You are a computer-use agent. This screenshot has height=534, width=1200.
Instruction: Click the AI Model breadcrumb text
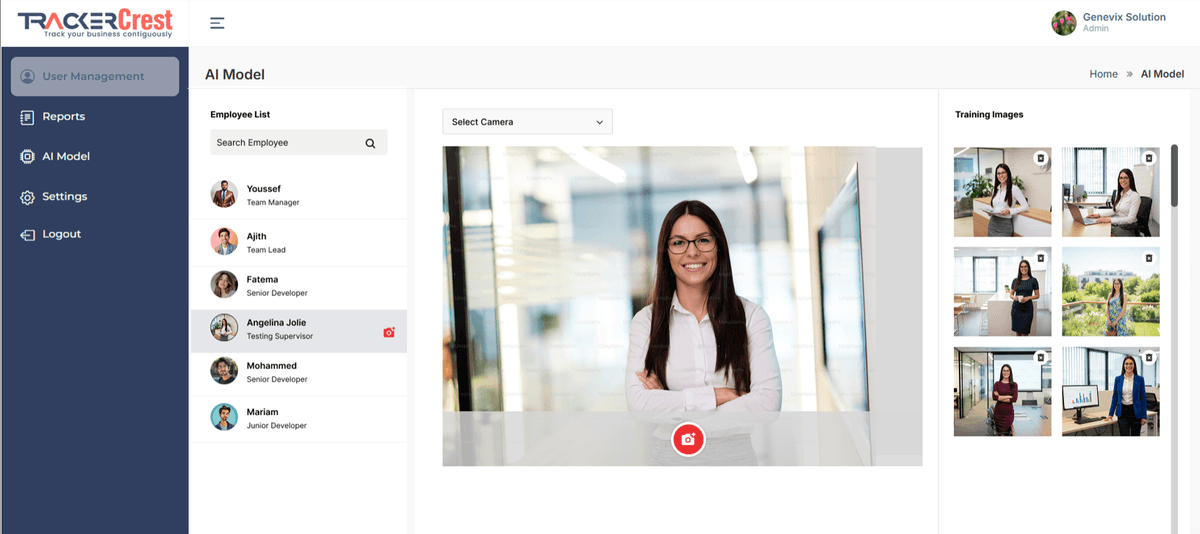click(1162, 74)
